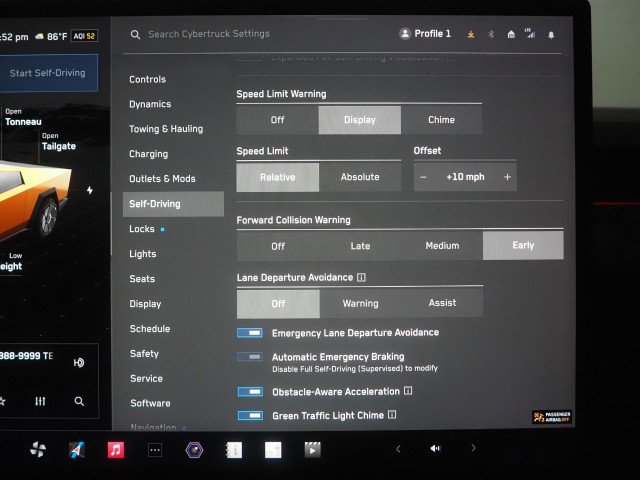Image resolution: width=640 pixels, height=480 pixels.
Task: Set Forward Collision Warning to Late
Action: point(360,246)
